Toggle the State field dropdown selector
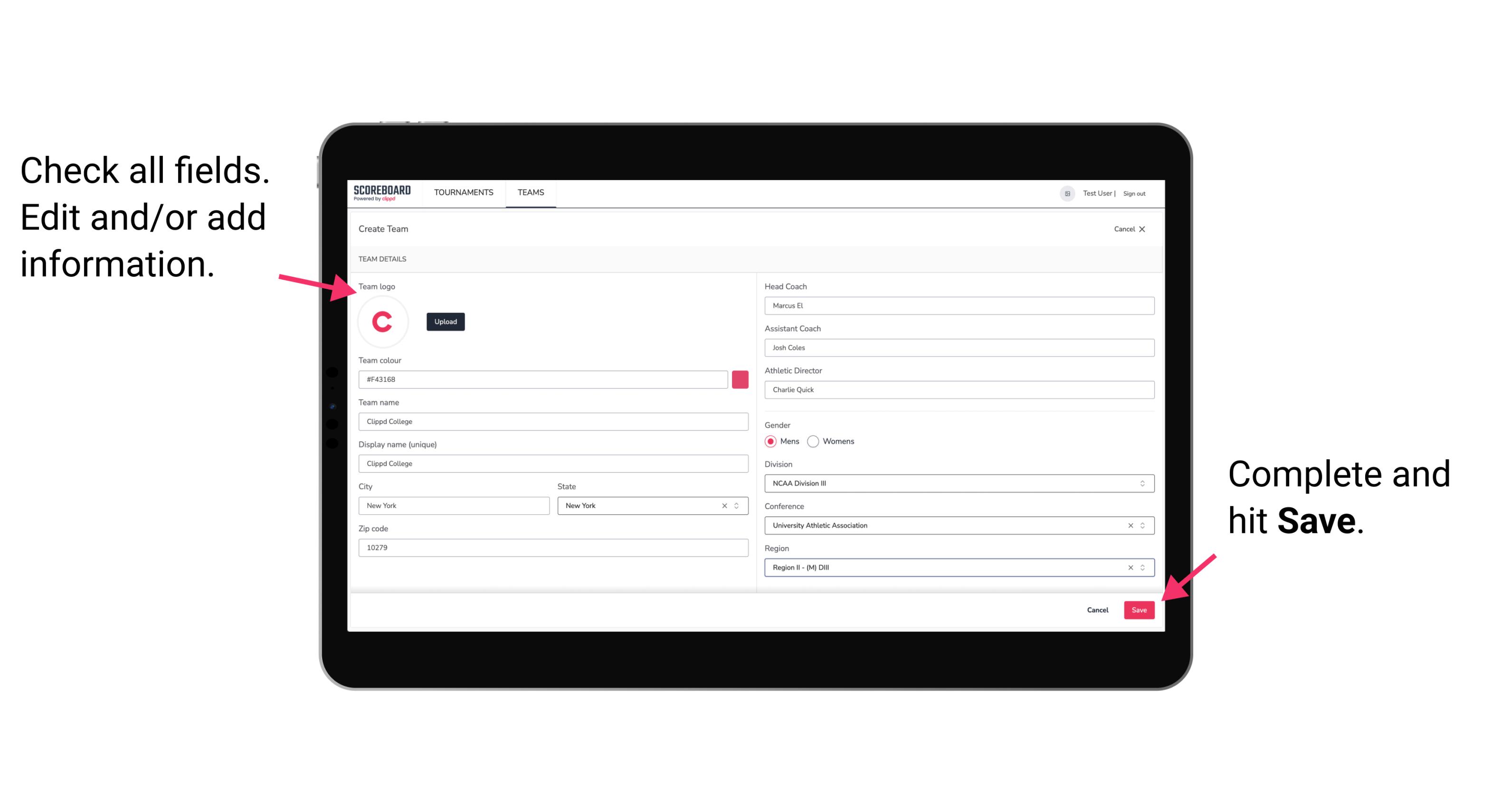The height and width of the screenshot is (812, 1510). click(739, 505)
